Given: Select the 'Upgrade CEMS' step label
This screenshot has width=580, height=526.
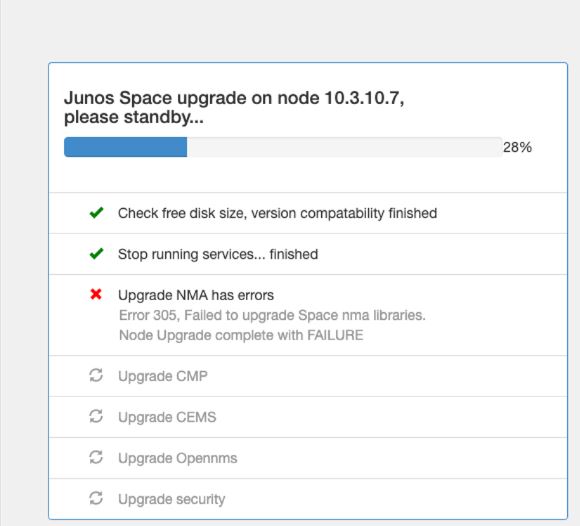Looking at the screenshot, I should (167, 417).
